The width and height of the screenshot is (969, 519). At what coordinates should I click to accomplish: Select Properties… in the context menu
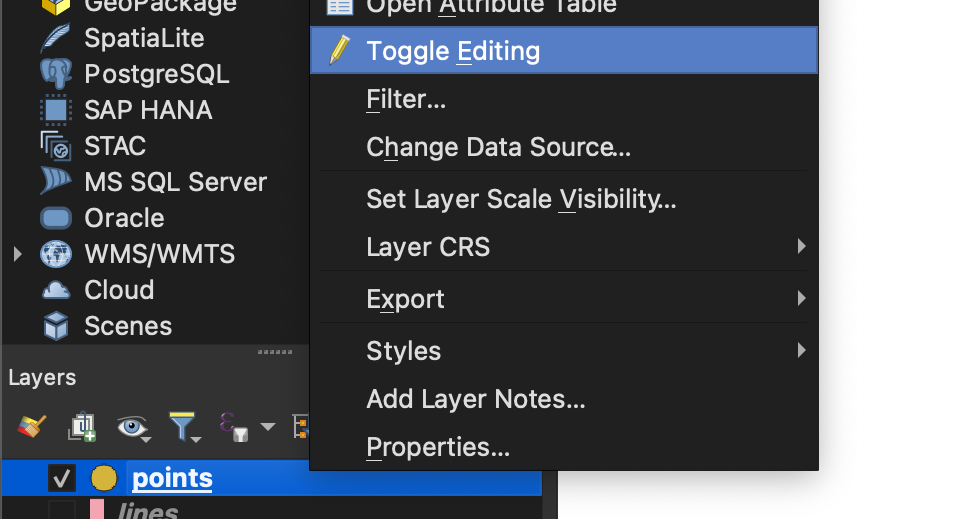click(x=438, y=447)
